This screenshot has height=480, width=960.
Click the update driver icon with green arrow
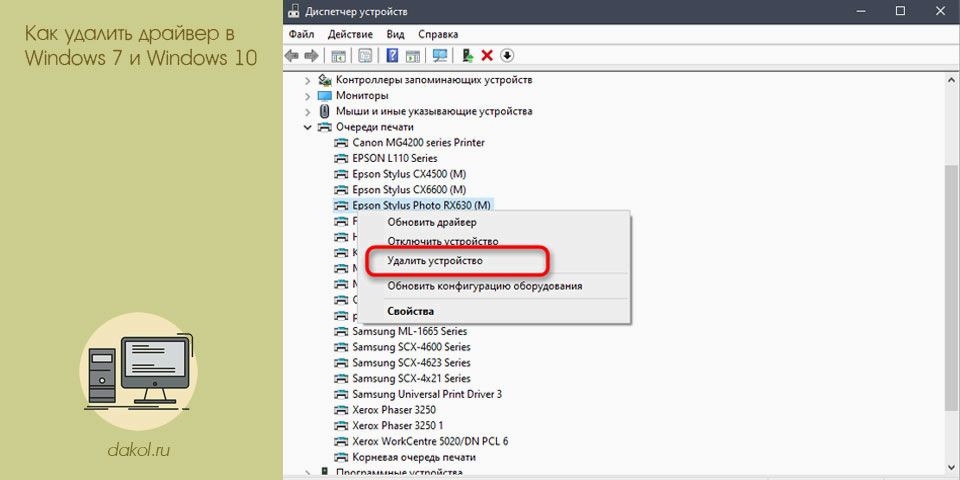click(x=468, y=56)
